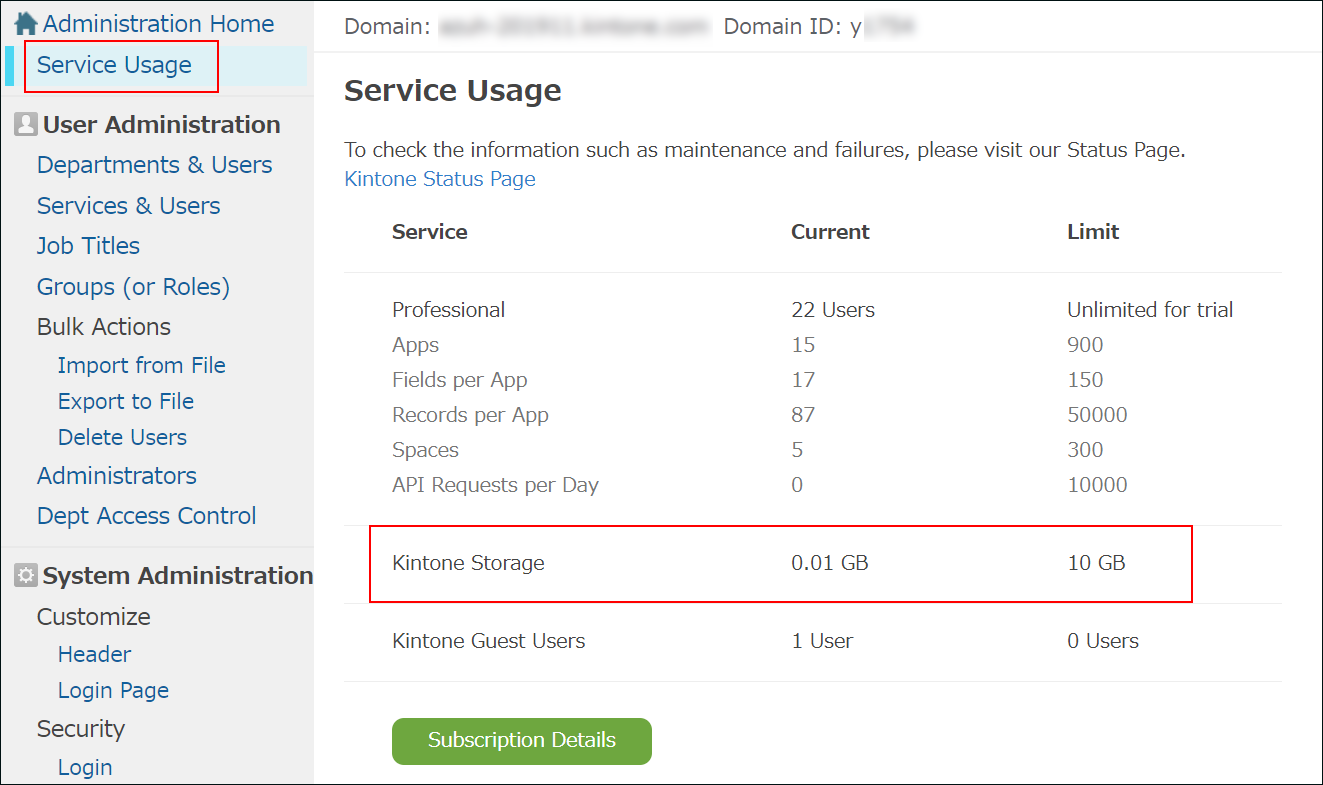Open the Kintone Status Page link
Image resolution: width=1323 pixels, height=785 pixels.
[439, 179]
